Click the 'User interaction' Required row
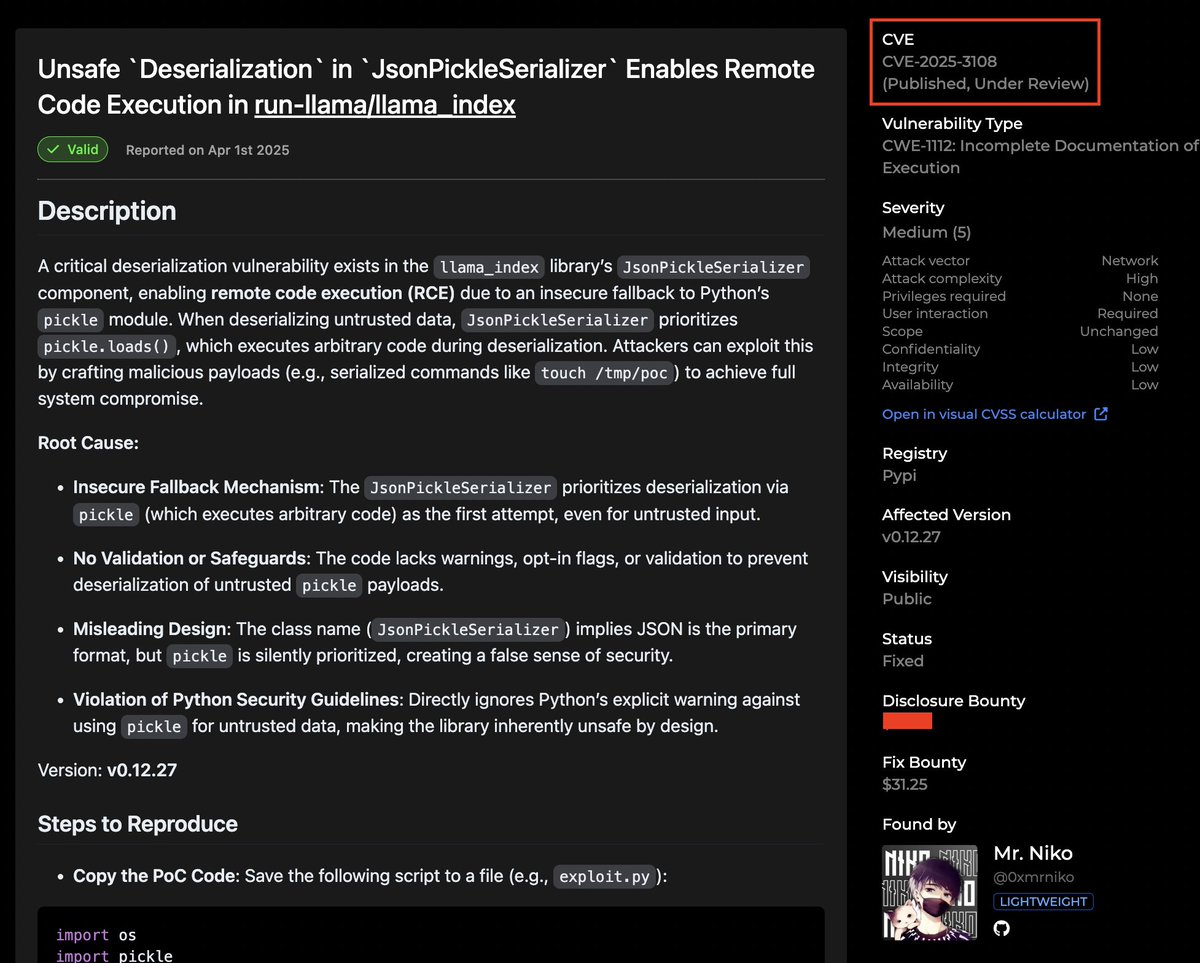The width and height of the screenshot is (1200, 963). point(1020,313)
